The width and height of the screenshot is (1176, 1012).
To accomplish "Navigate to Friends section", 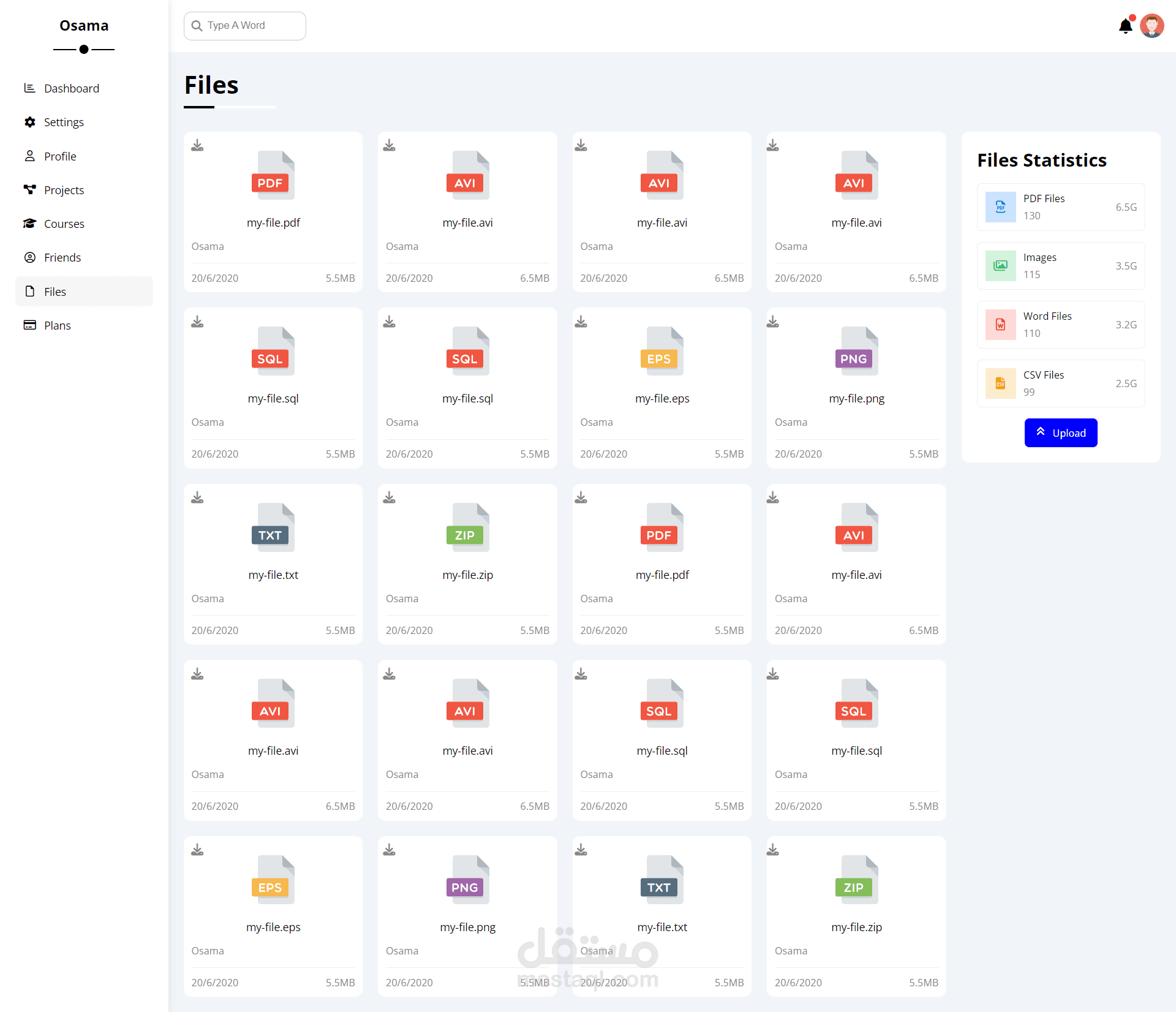I will point(62,257).
